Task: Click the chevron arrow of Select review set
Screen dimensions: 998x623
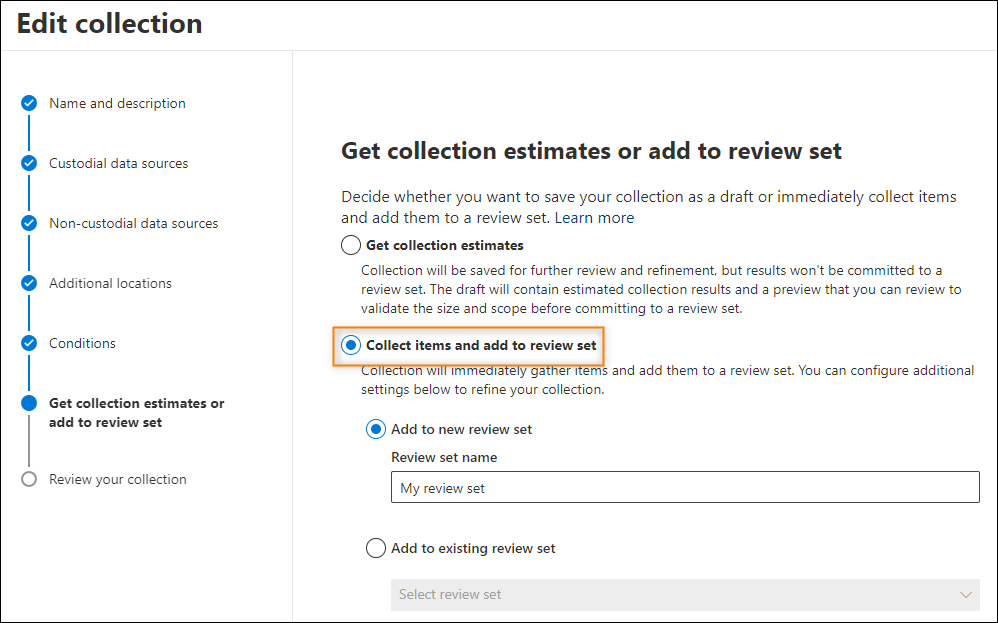Action: point(966,595)
